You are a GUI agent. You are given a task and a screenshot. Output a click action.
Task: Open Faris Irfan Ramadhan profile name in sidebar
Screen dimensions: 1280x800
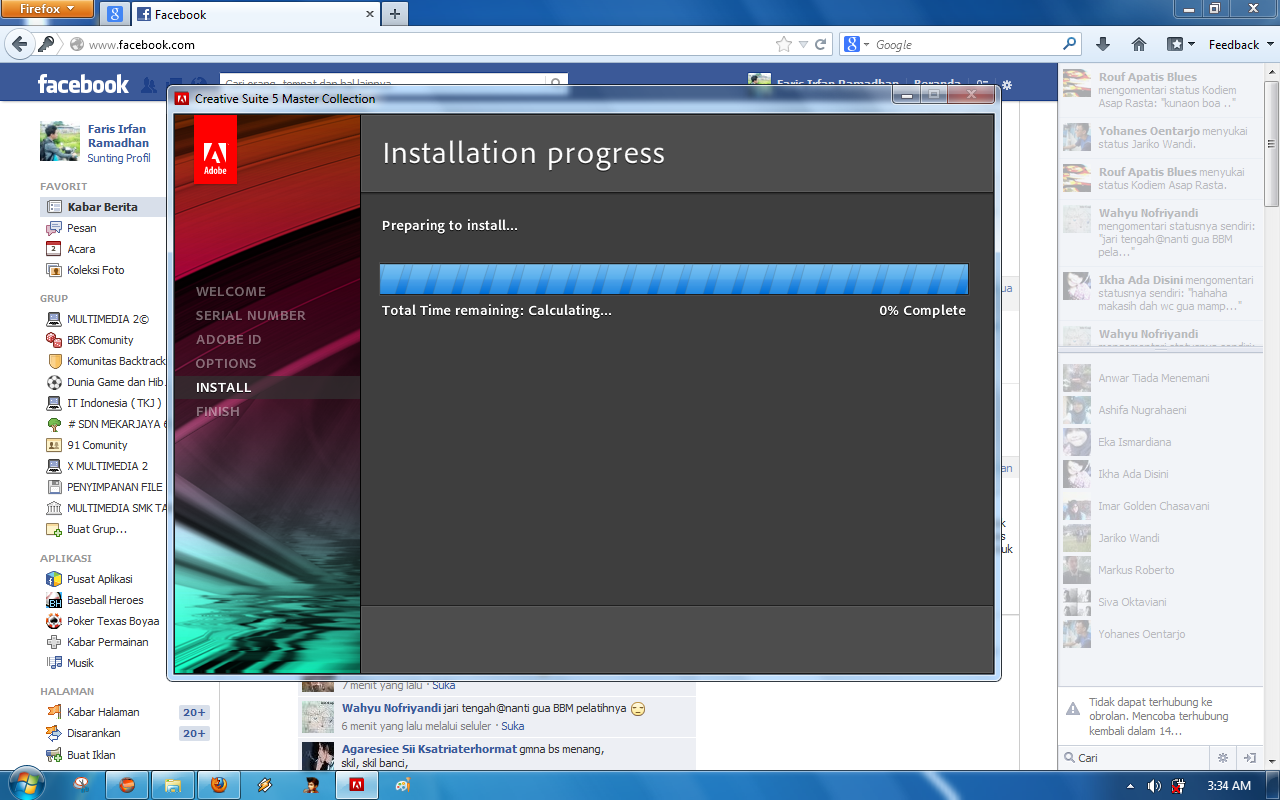coord(117,136)
